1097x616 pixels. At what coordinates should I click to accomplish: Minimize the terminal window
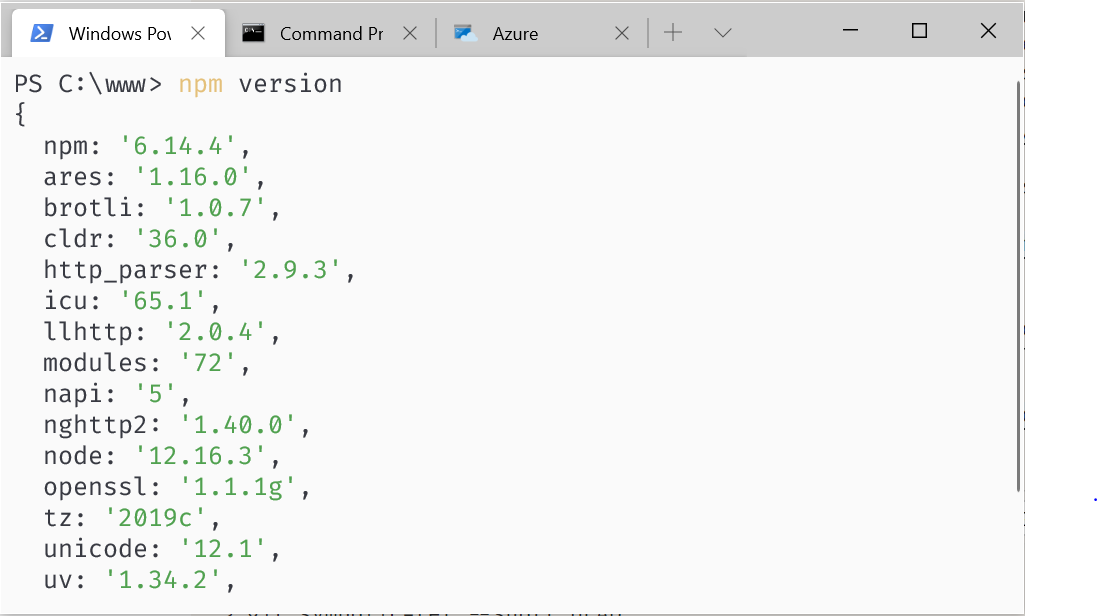pyautogui.click(x=850, y=31)
